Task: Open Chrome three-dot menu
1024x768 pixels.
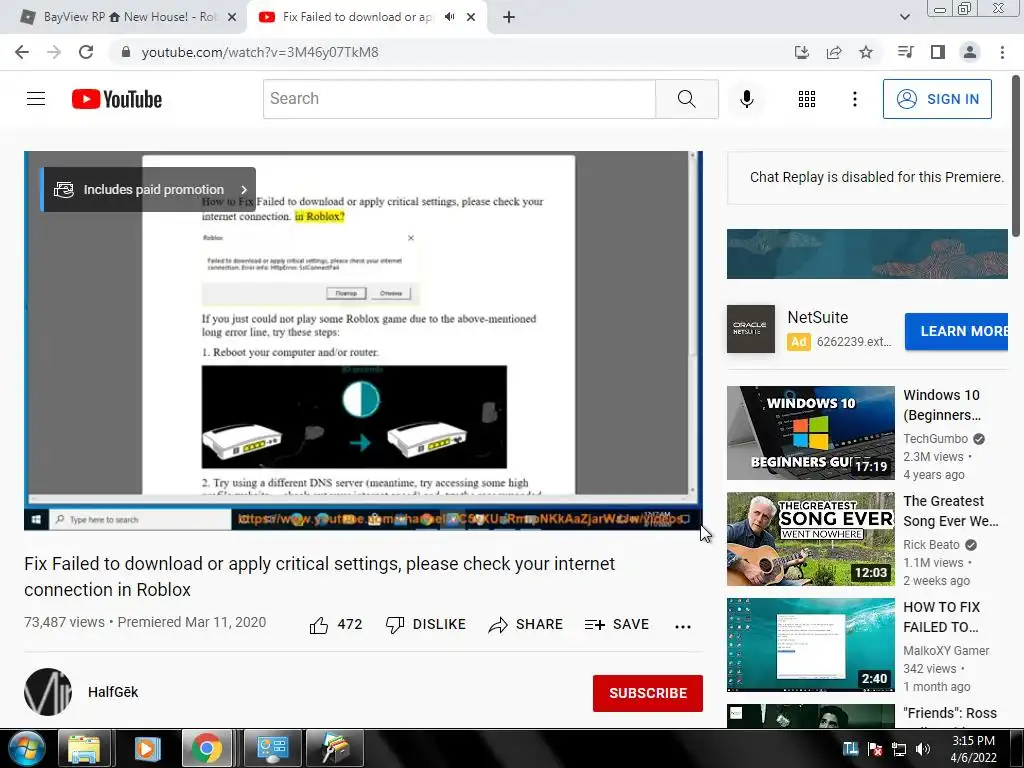Action: (x=1002, y=52)
